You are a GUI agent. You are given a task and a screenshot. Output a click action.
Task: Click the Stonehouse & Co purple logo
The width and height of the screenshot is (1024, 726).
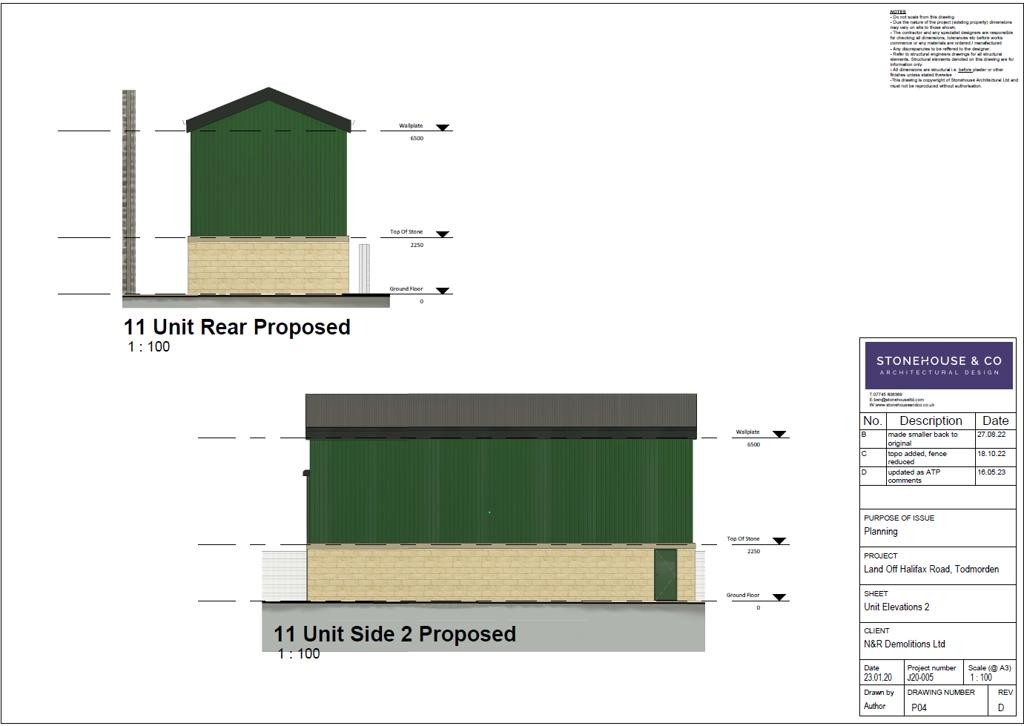[x=938, y=365]
